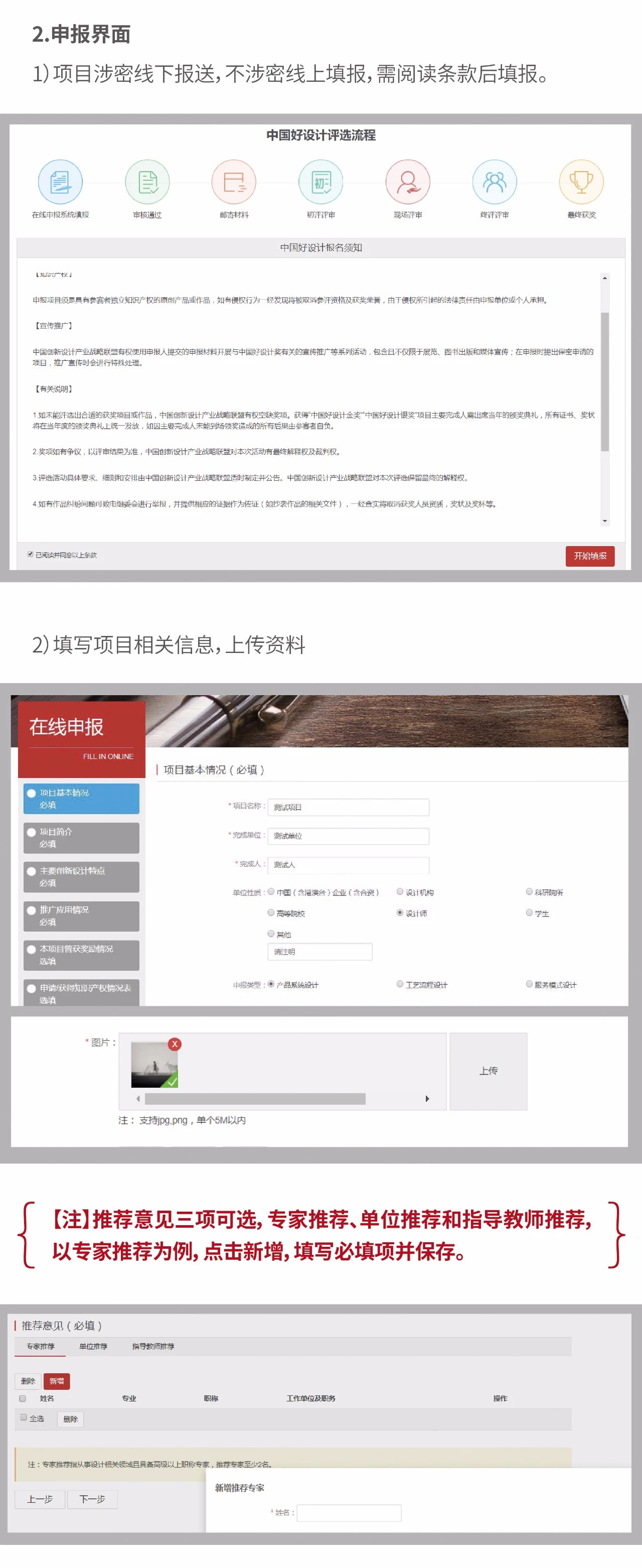Open 项目基本情况 sidebar section

82,798
